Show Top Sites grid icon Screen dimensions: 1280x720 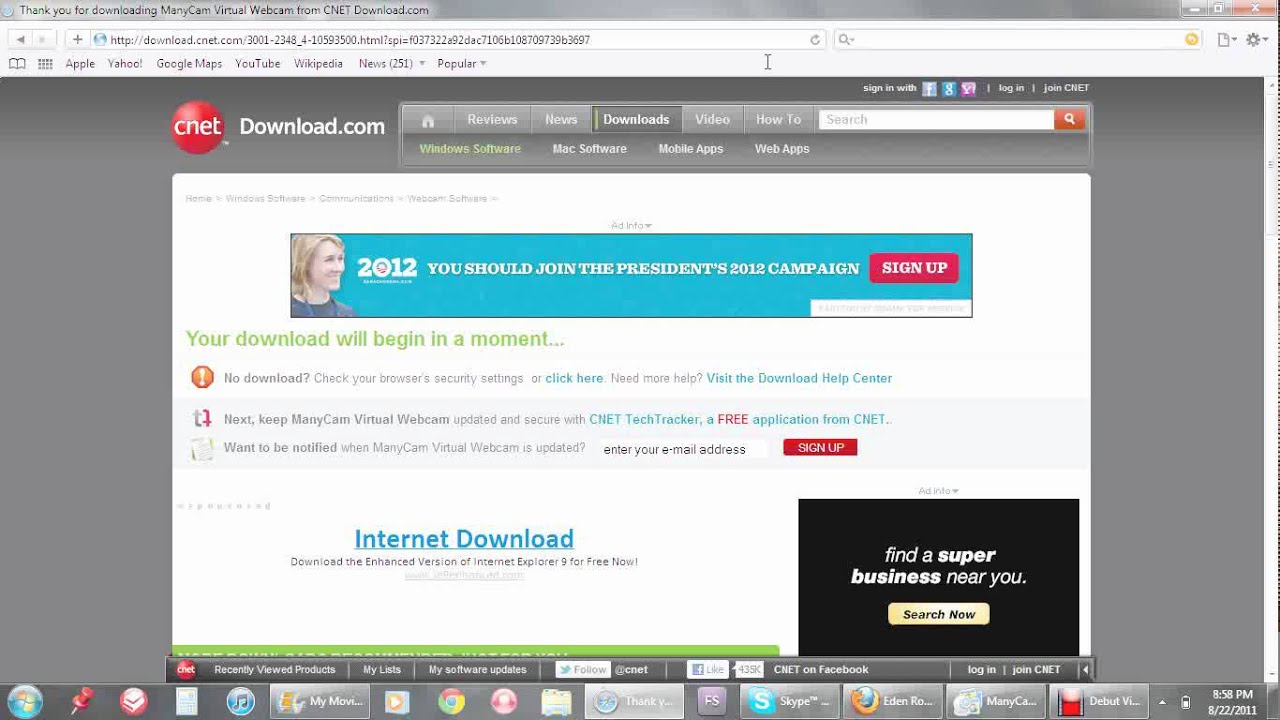click(45, 63)
